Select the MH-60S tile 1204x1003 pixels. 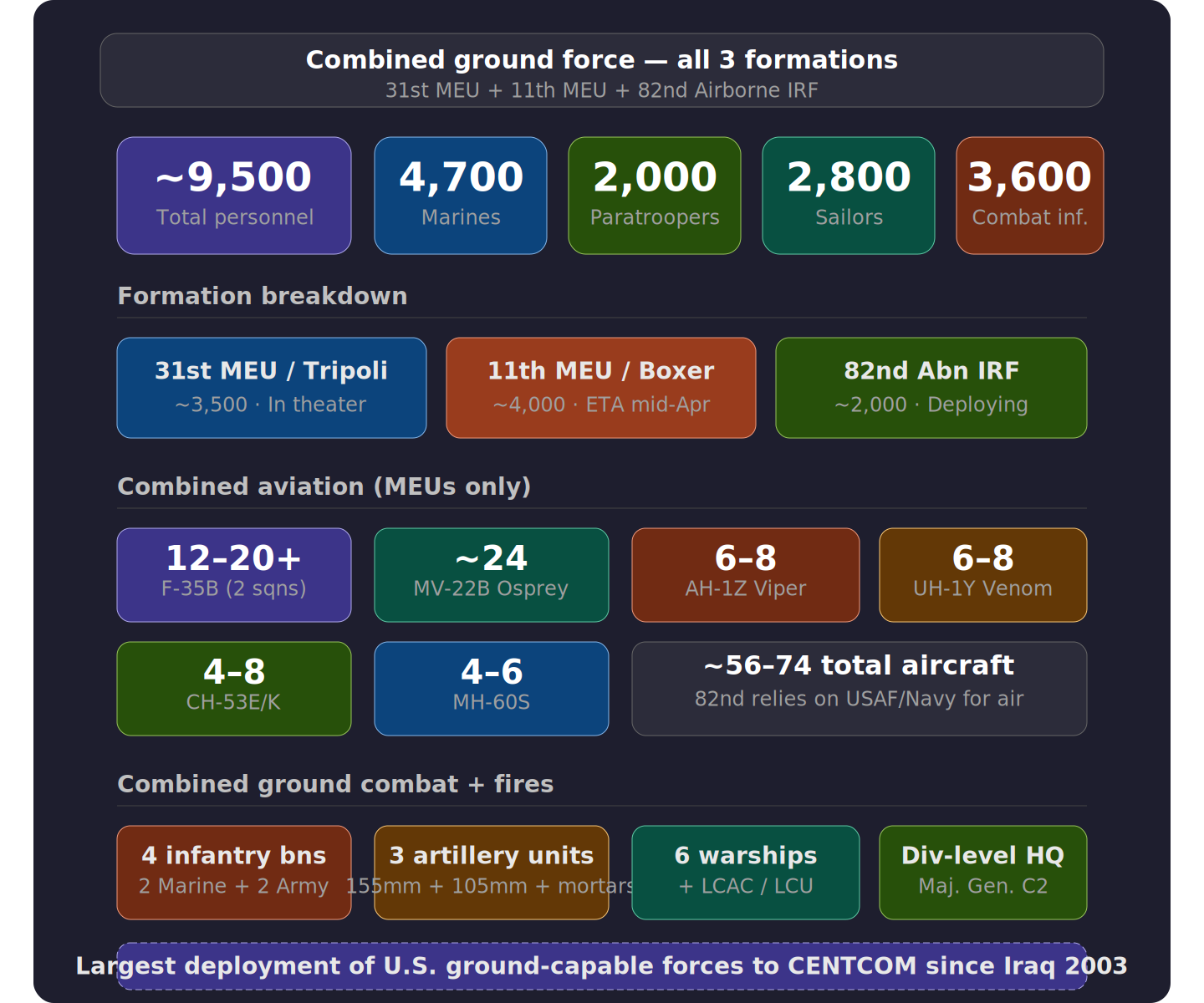pyautogui.click(x=492, y=689)
